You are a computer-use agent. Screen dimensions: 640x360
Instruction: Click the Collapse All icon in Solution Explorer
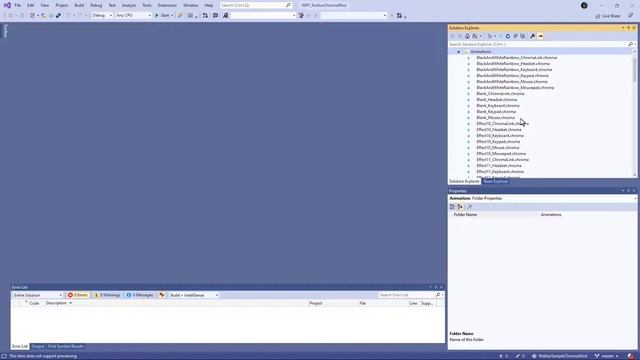[x=515, y=36]
